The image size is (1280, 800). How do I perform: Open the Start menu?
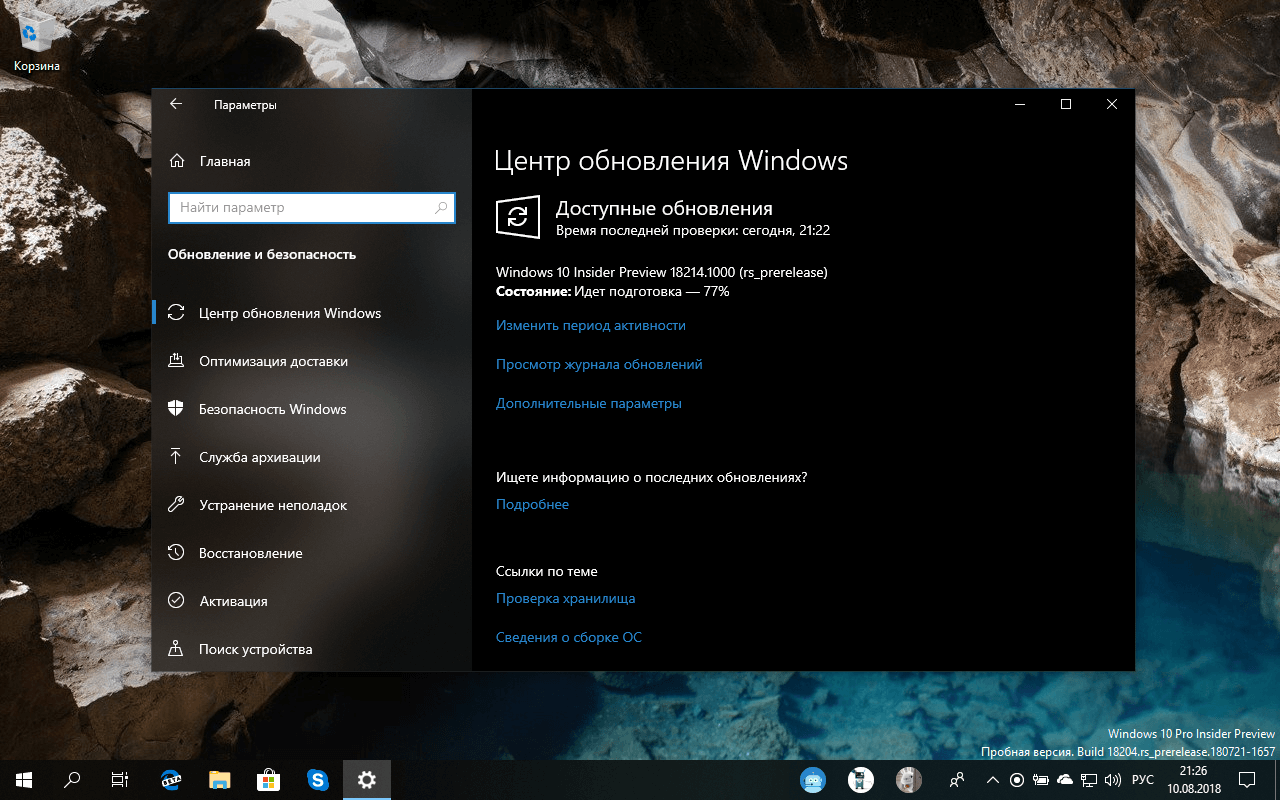pos(21,779)
